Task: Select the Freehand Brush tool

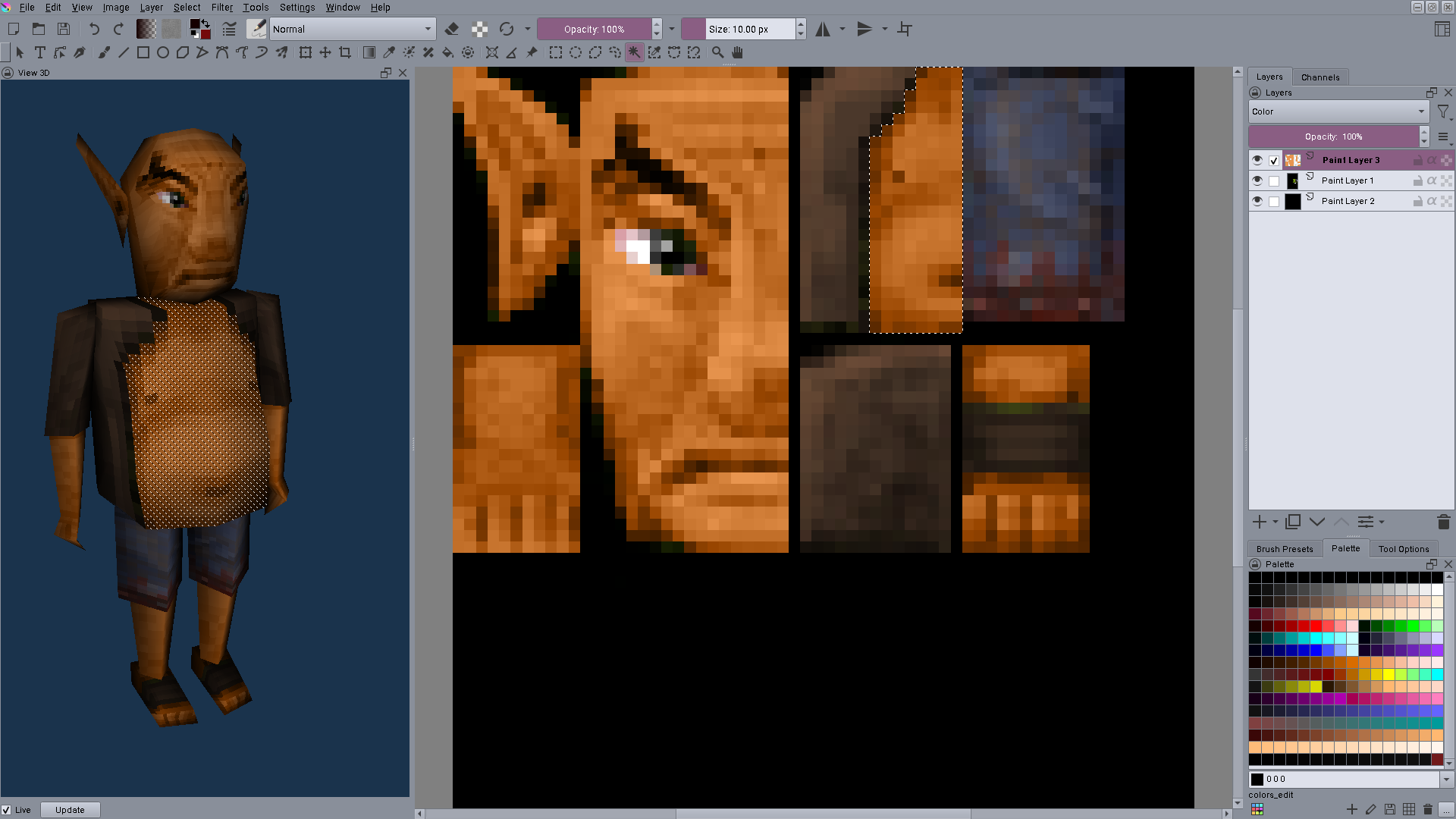Action: pos(104,52)
